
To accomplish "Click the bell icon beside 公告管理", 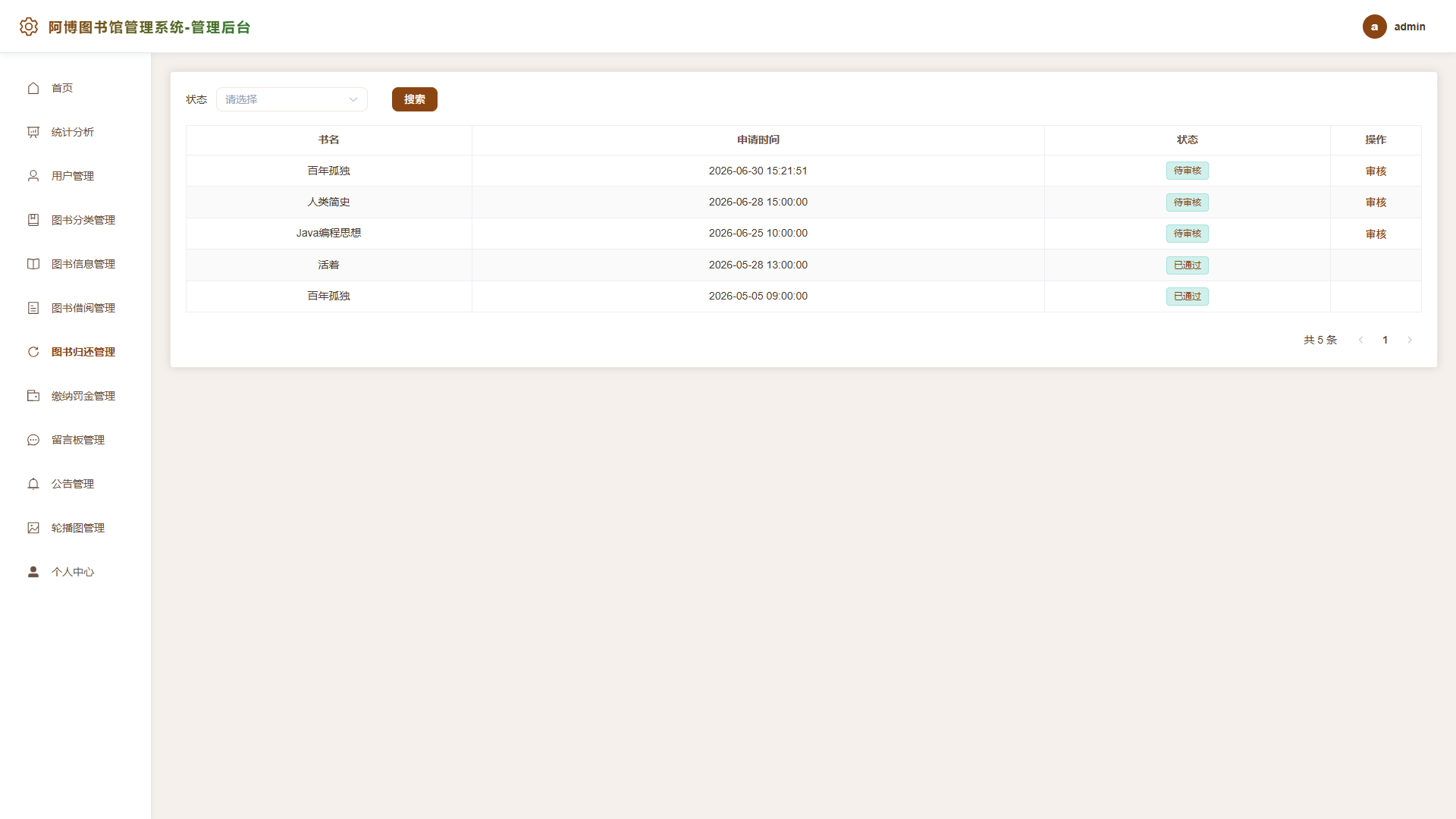I will click(33, 484).
